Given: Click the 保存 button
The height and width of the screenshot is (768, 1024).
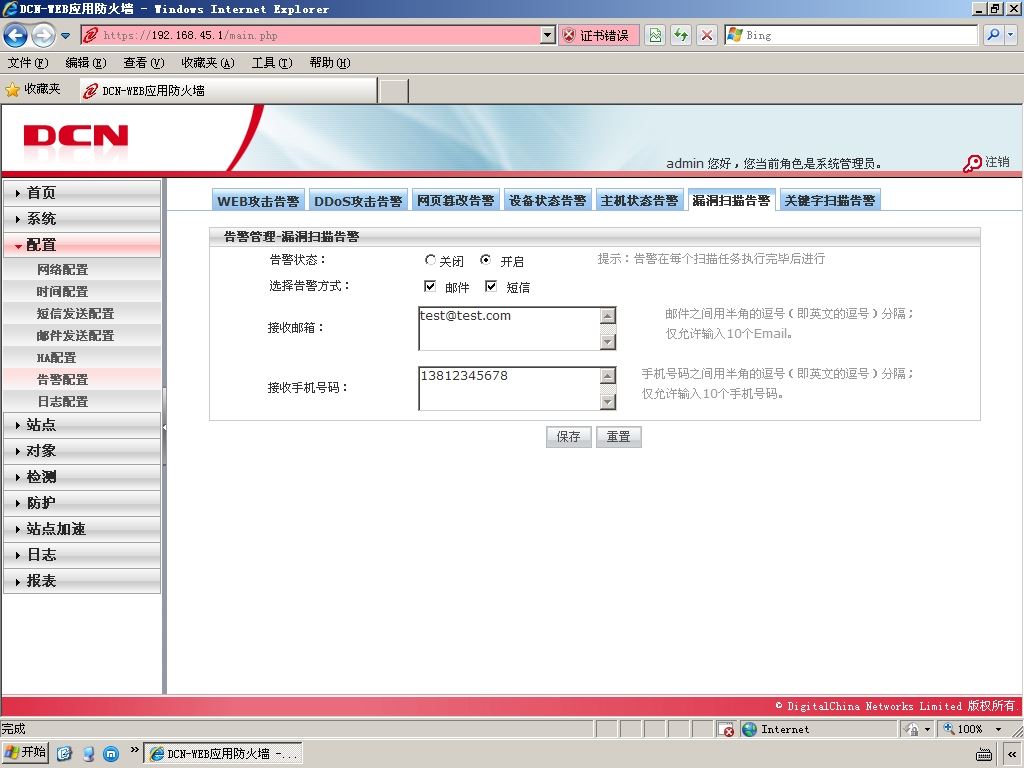Looking at the screenshot, I should click(568, 436).
